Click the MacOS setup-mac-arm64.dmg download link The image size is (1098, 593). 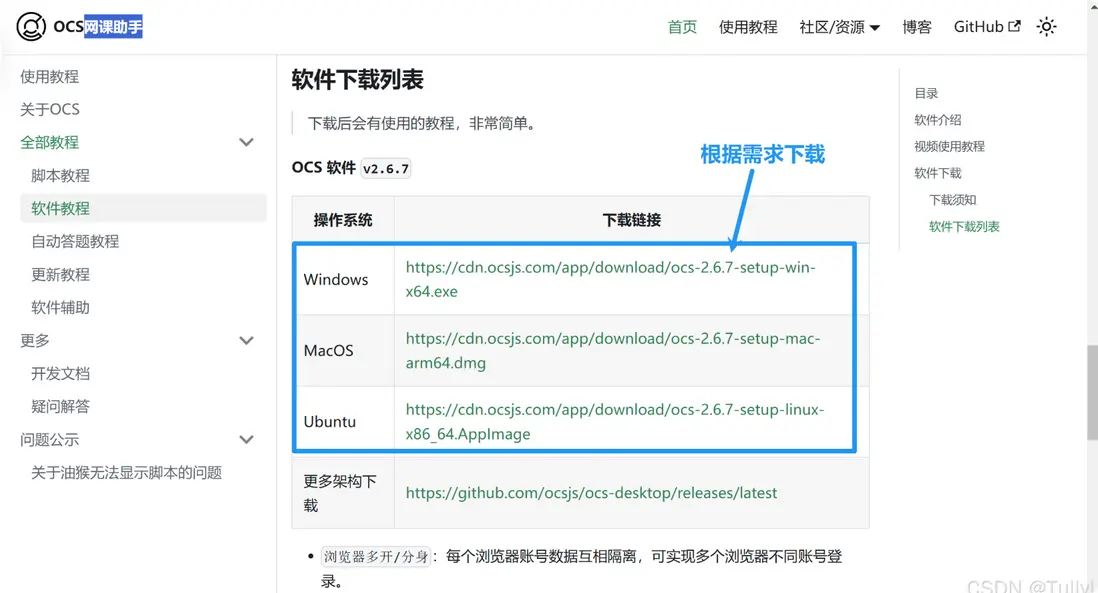pyautogui.click(x=613, y=350)
